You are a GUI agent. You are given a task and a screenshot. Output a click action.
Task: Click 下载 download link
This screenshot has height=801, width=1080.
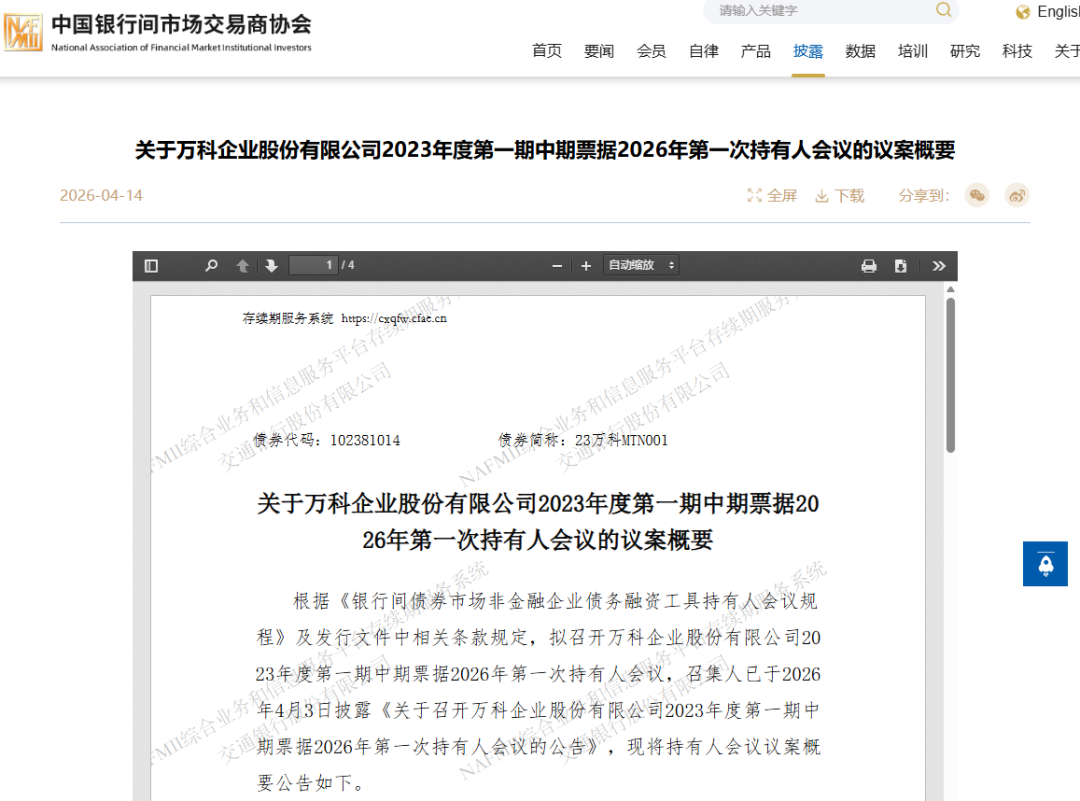coord(840,196)
